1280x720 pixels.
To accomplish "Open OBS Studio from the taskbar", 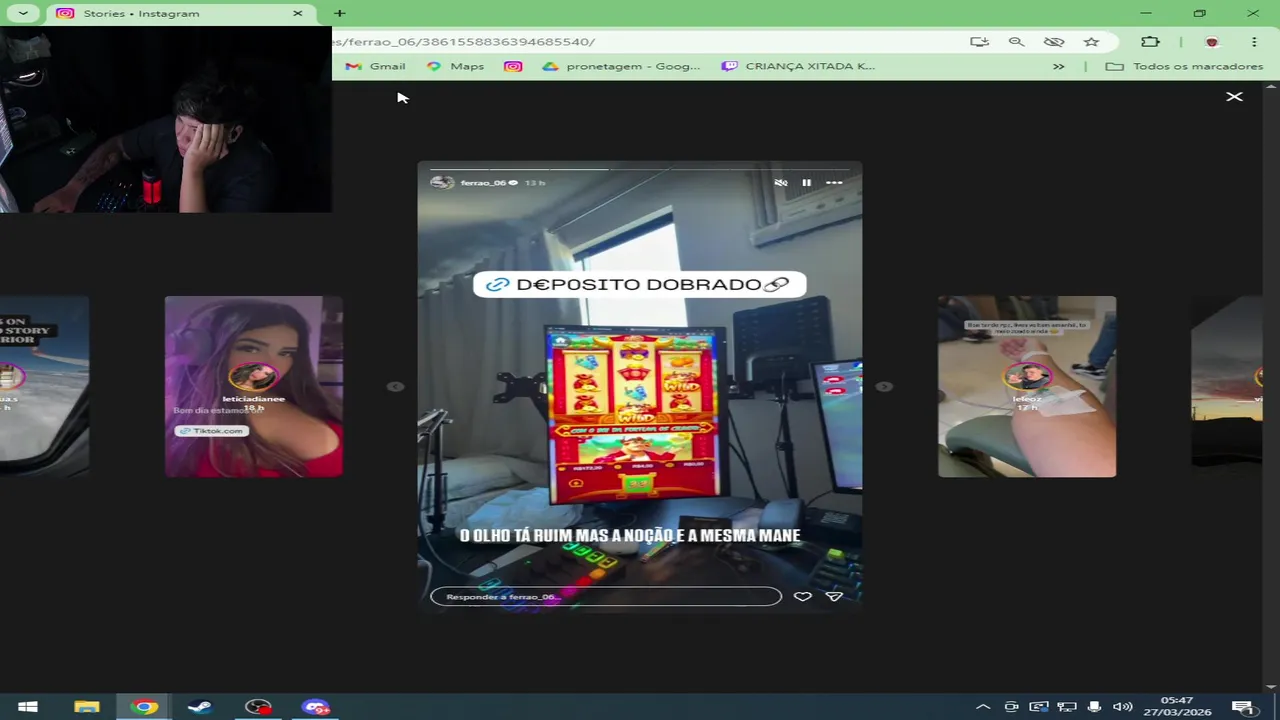I will 258,707.
